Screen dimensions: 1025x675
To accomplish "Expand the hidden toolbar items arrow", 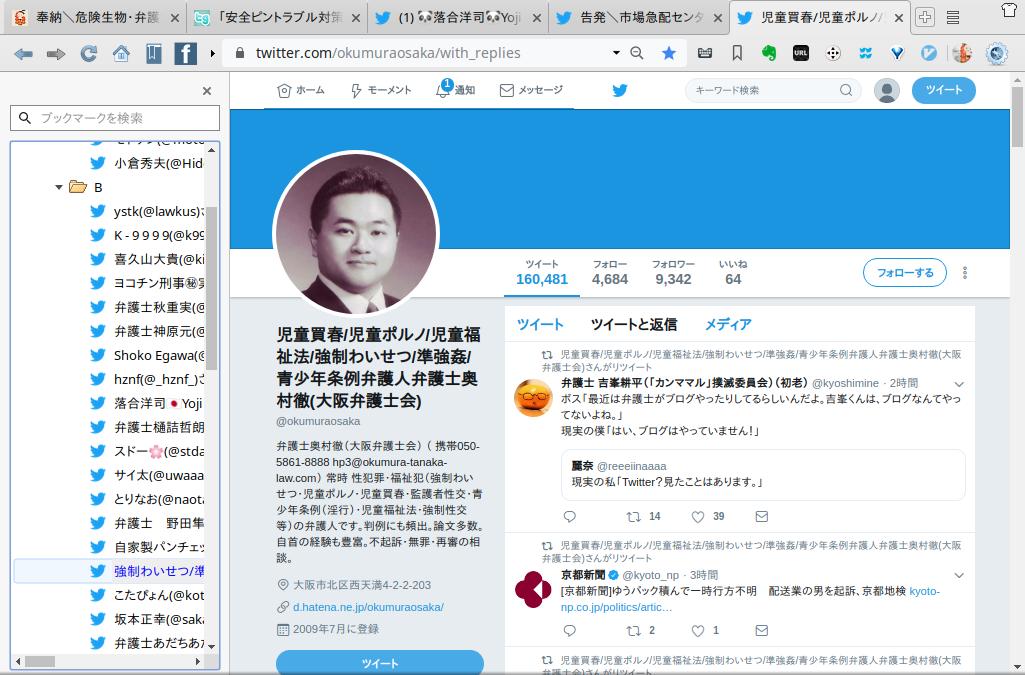I will point(212,54).
